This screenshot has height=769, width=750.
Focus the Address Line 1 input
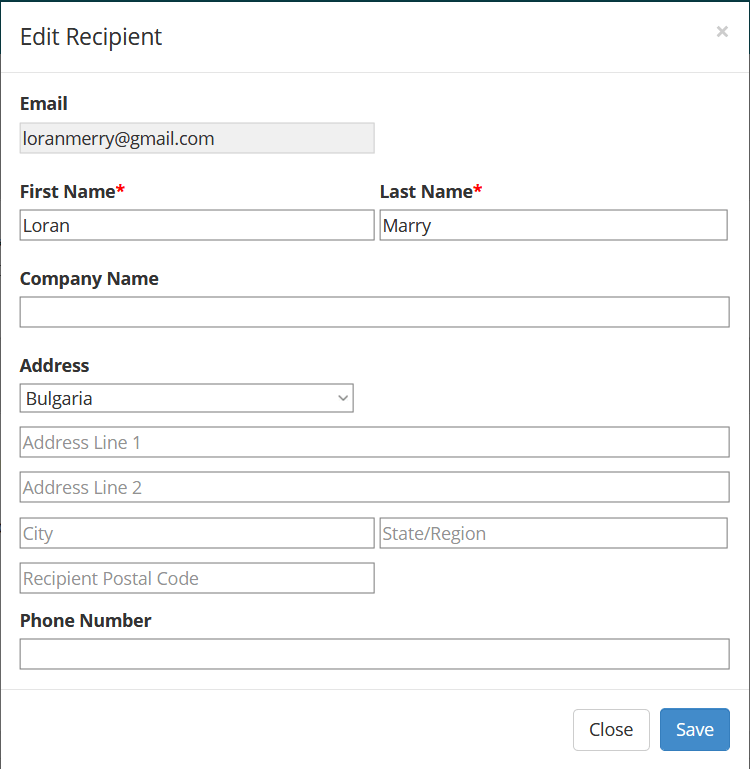(374, 442)
